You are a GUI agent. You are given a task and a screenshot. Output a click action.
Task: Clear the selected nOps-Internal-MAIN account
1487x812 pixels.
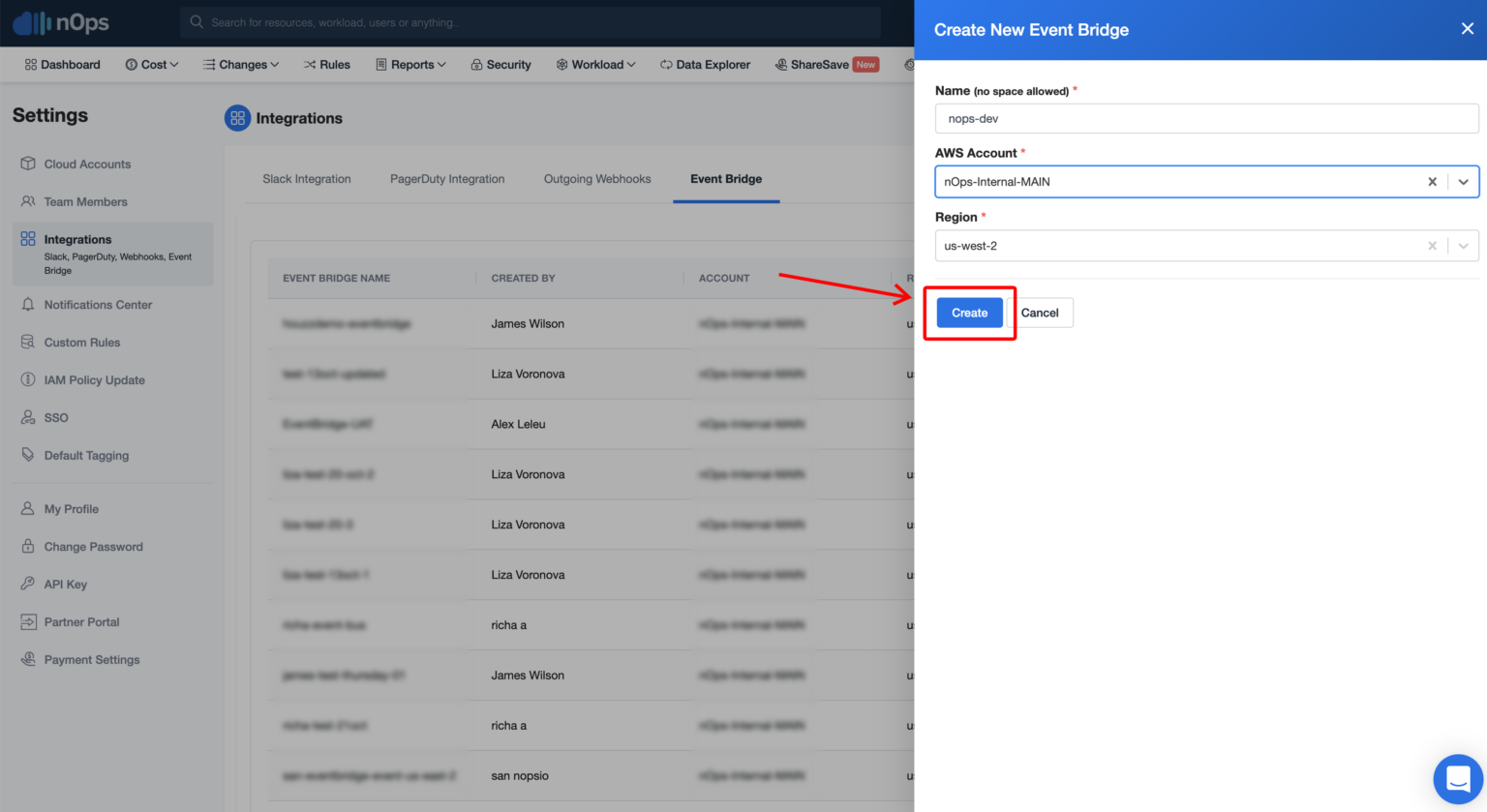coord(1432,181)
